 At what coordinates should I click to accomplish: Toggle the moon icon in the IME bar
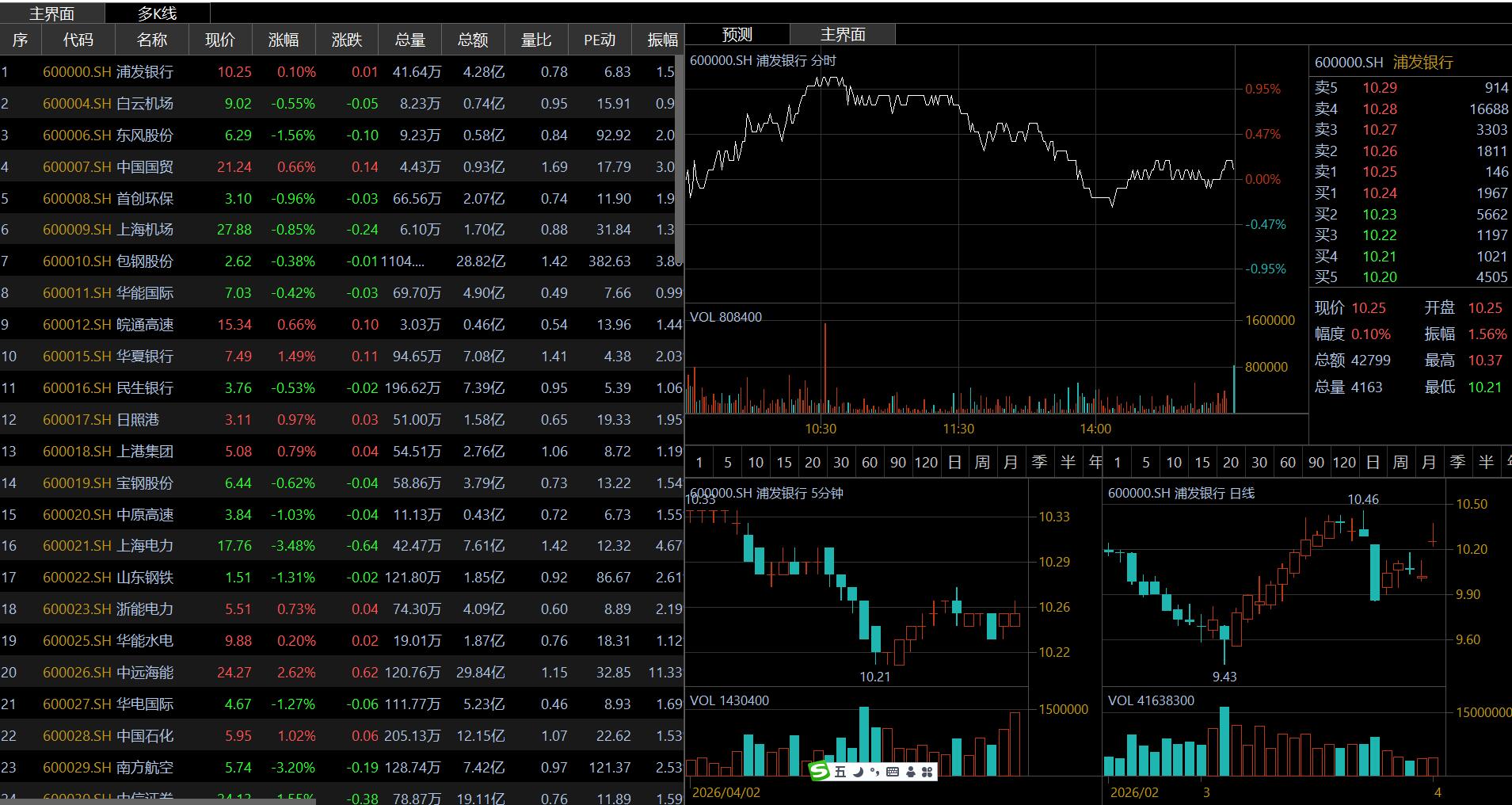pos(857,772)
